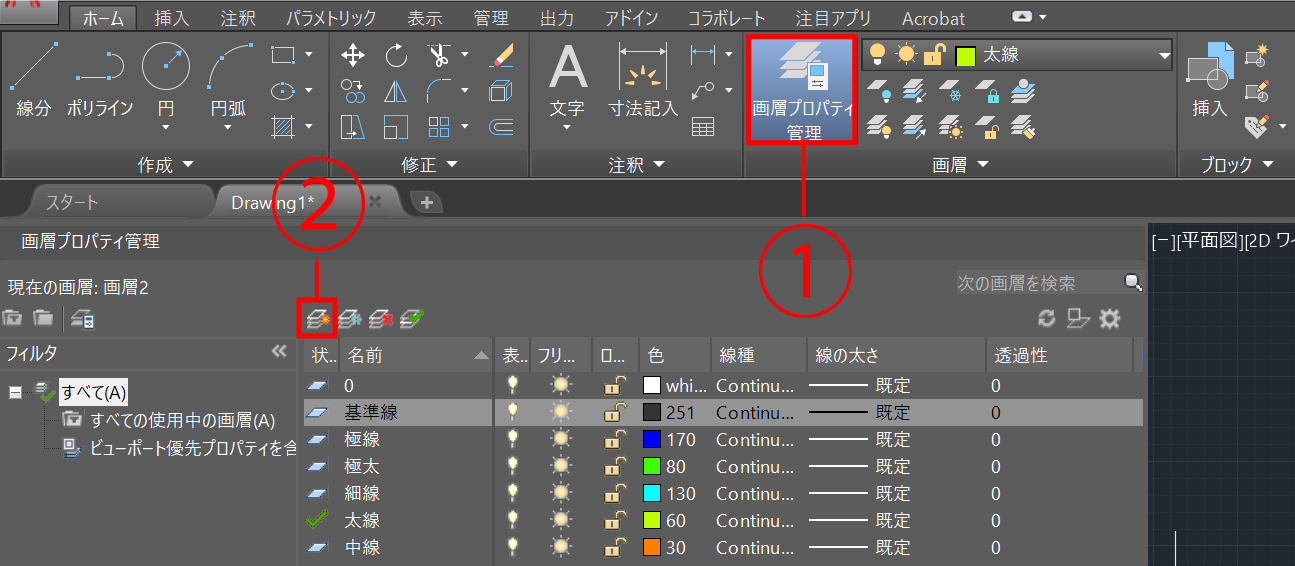
Task: Open layer manager settings gear icon
Action: click(x=1109, y=319)
